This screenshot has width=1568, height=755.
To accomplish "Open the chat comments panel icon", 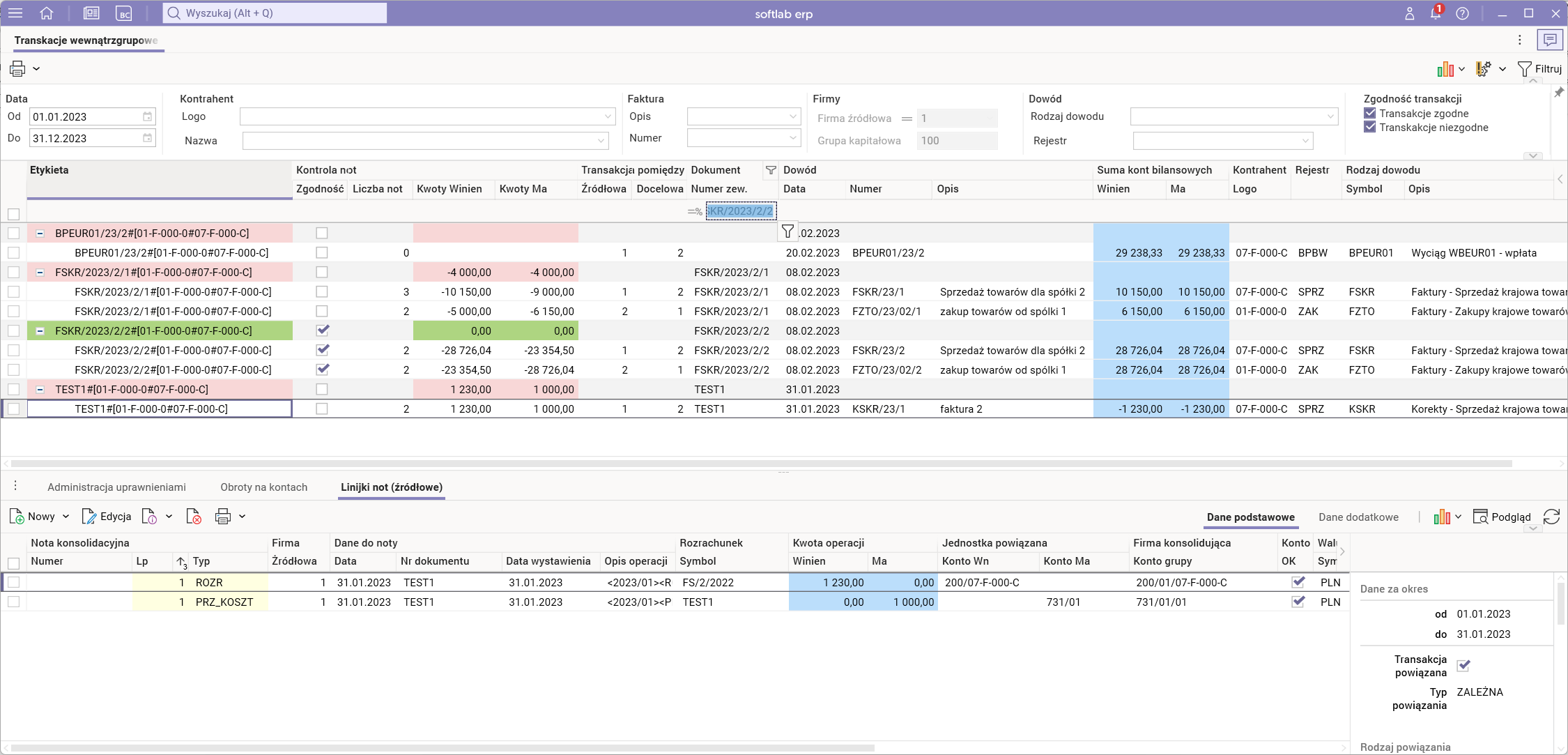I will click(1550, 40).
